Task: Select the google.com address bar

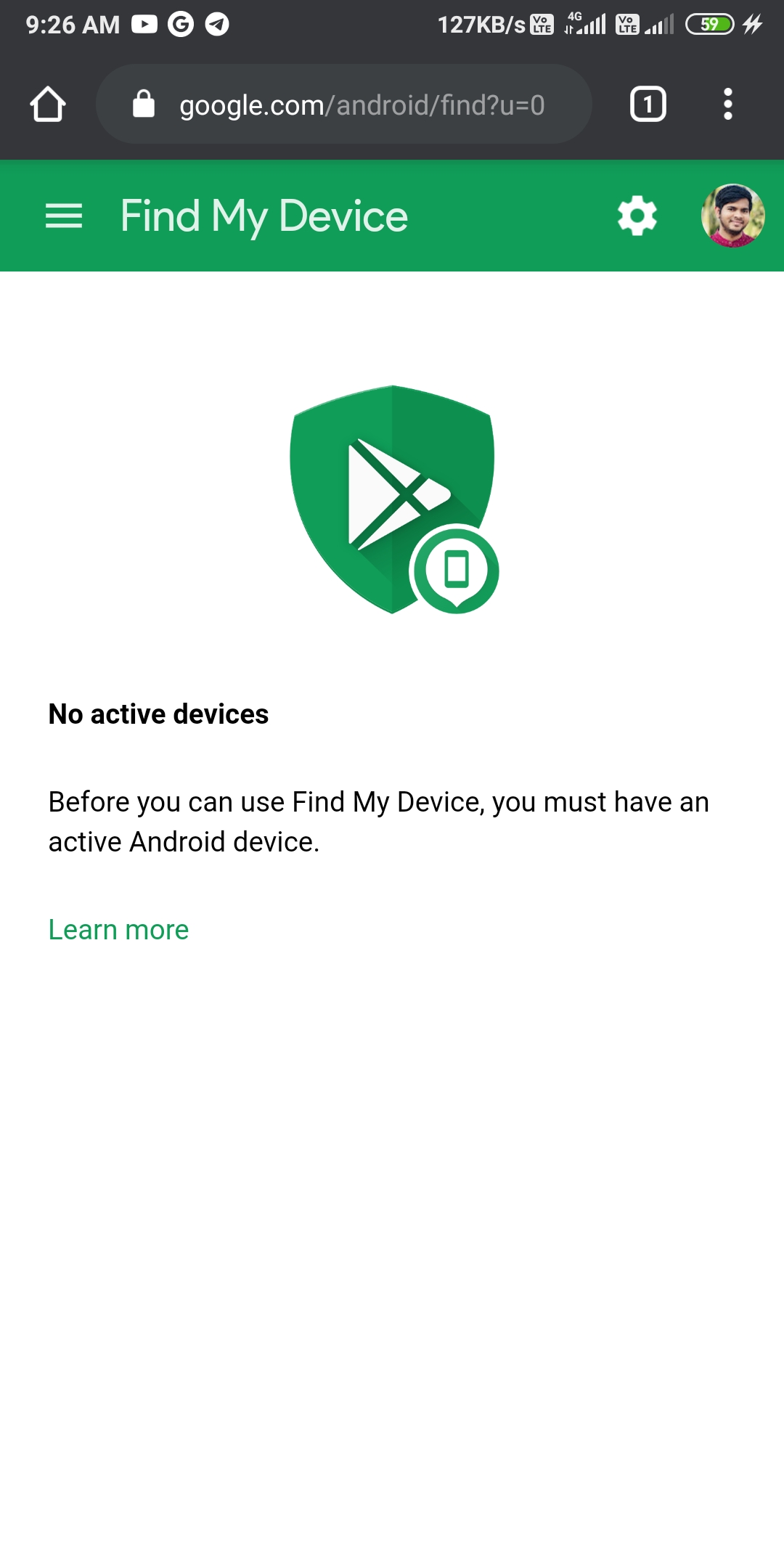Action: point(344,104)
